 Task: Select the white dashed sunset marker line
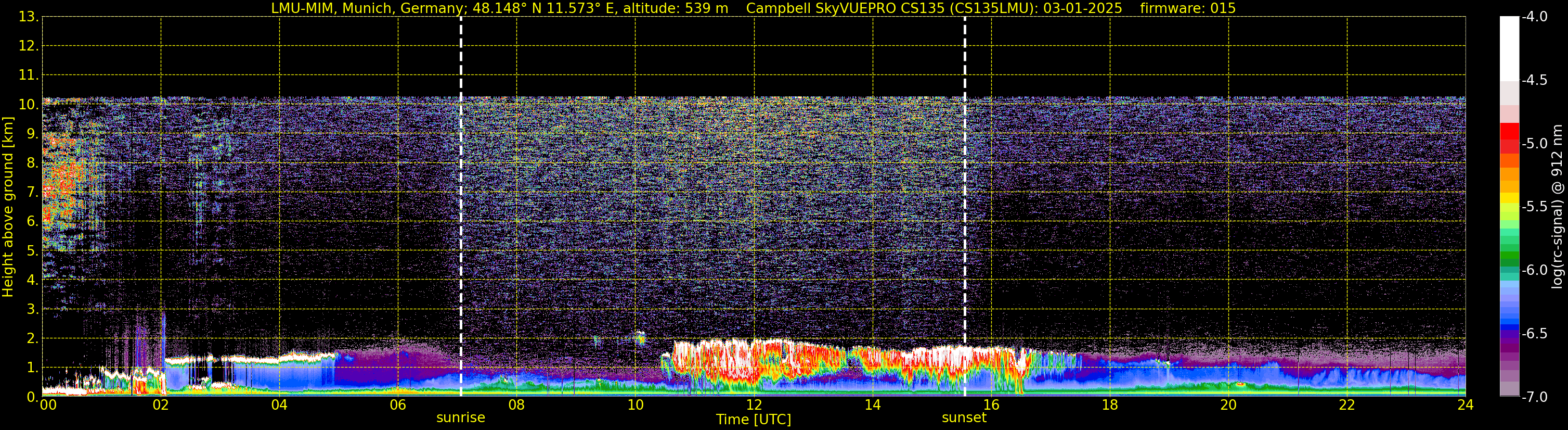coord(965,207)
